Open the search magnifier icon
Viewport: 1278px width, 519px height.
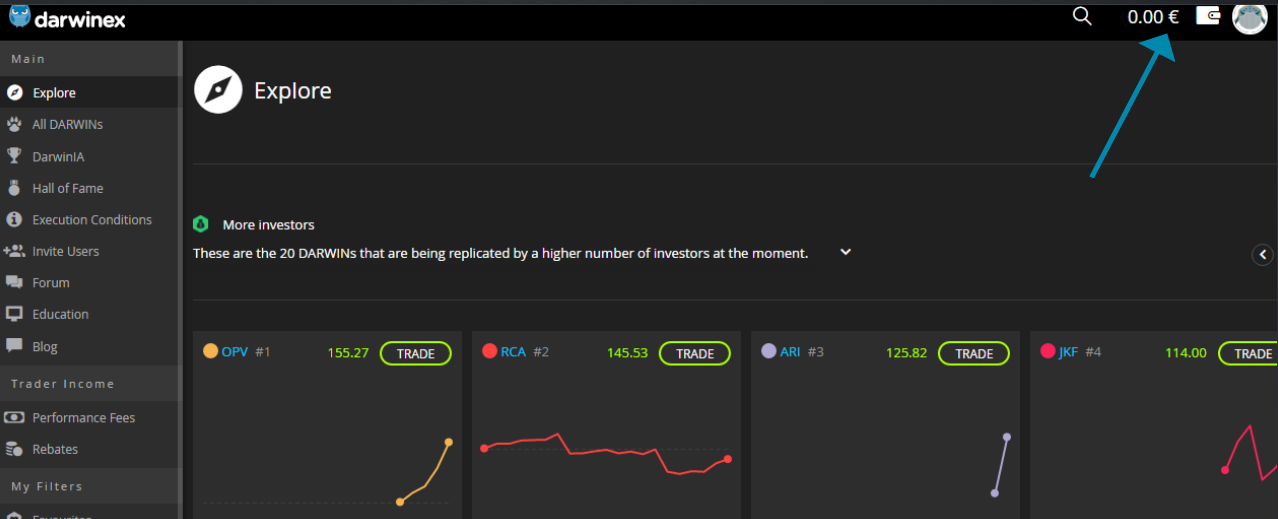(x=1082, y=16)
